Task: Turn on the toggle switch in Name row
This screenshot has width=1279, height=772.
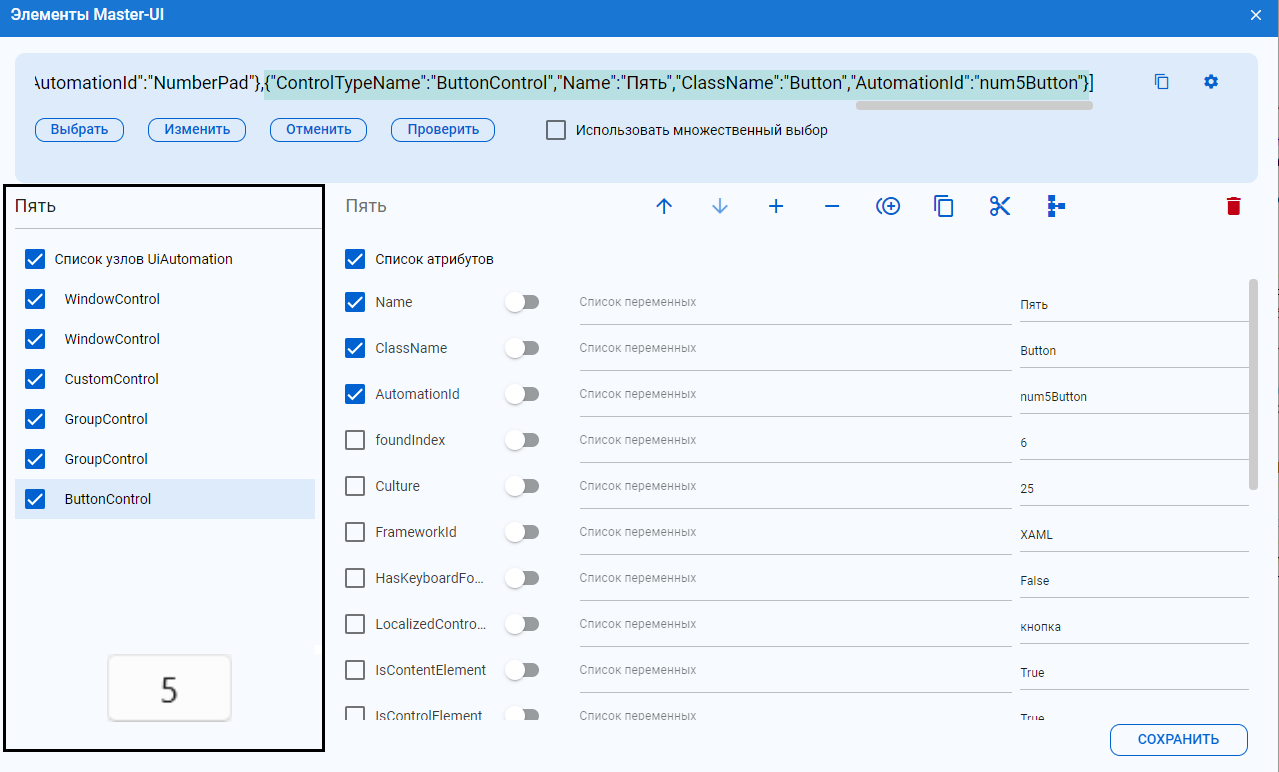Action: pos(522,302)
